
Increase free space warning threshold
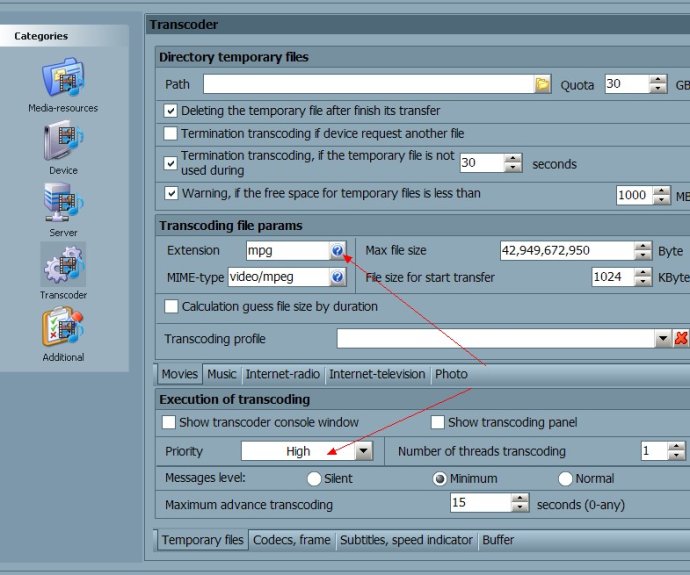tap(662, 190)
